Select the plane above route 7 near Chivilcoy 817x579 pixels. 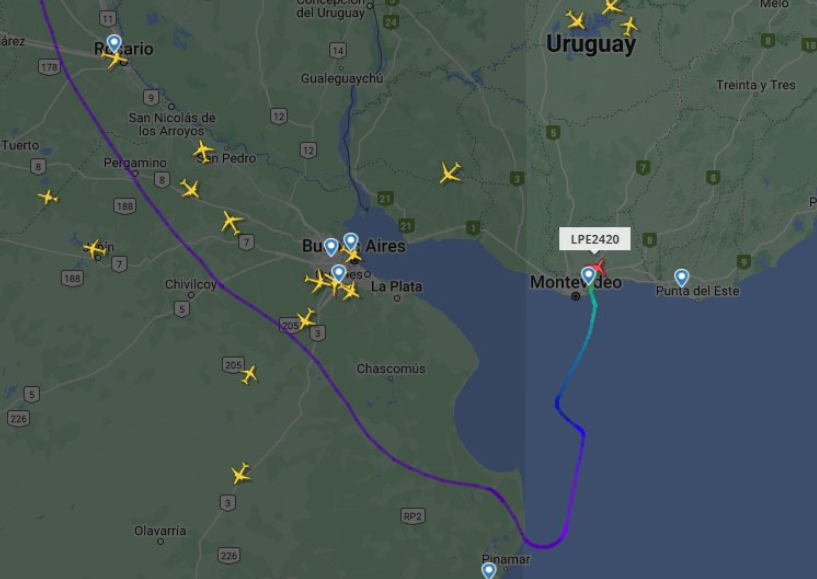click(231, 223)
